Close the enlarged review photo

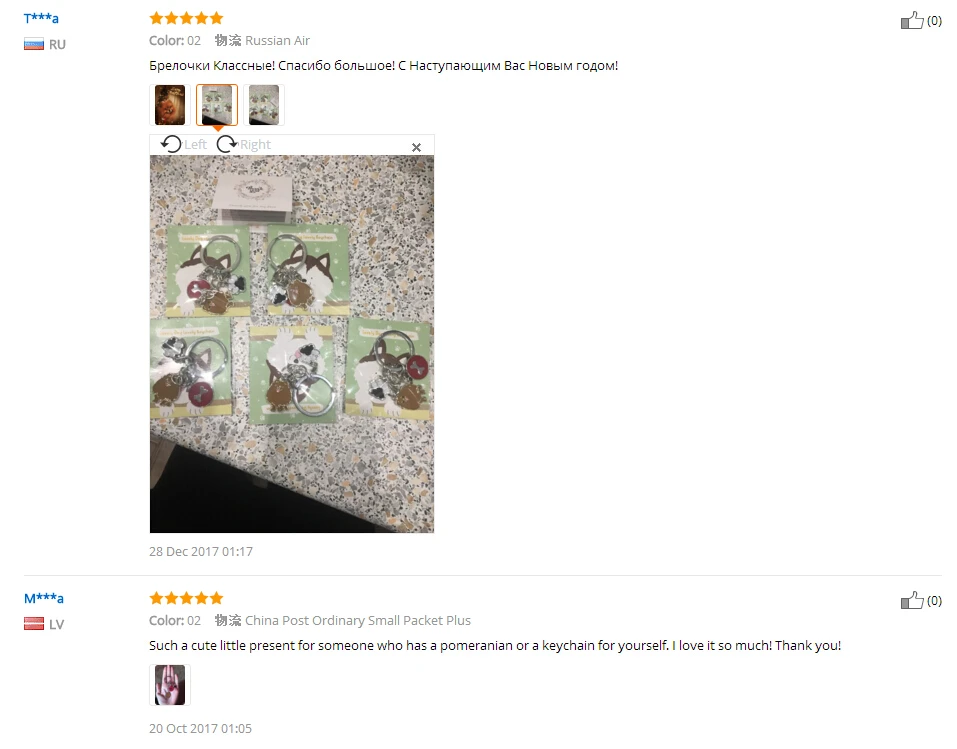416,147
